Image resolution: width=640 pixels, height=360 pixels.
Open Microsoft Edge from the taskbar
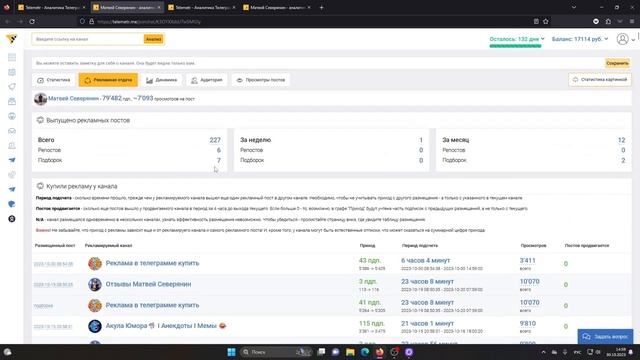(365, 352)
